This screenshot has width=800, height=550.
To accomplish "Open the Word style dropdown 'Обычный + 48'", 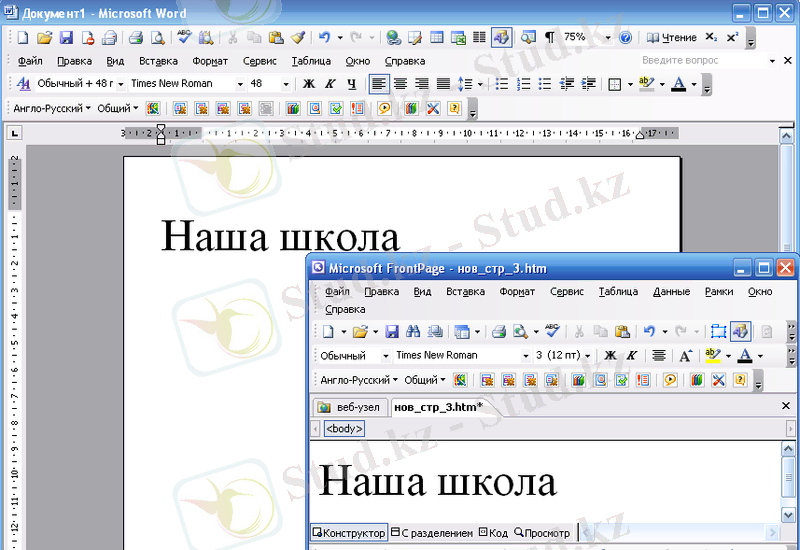I will pos(121,84).
